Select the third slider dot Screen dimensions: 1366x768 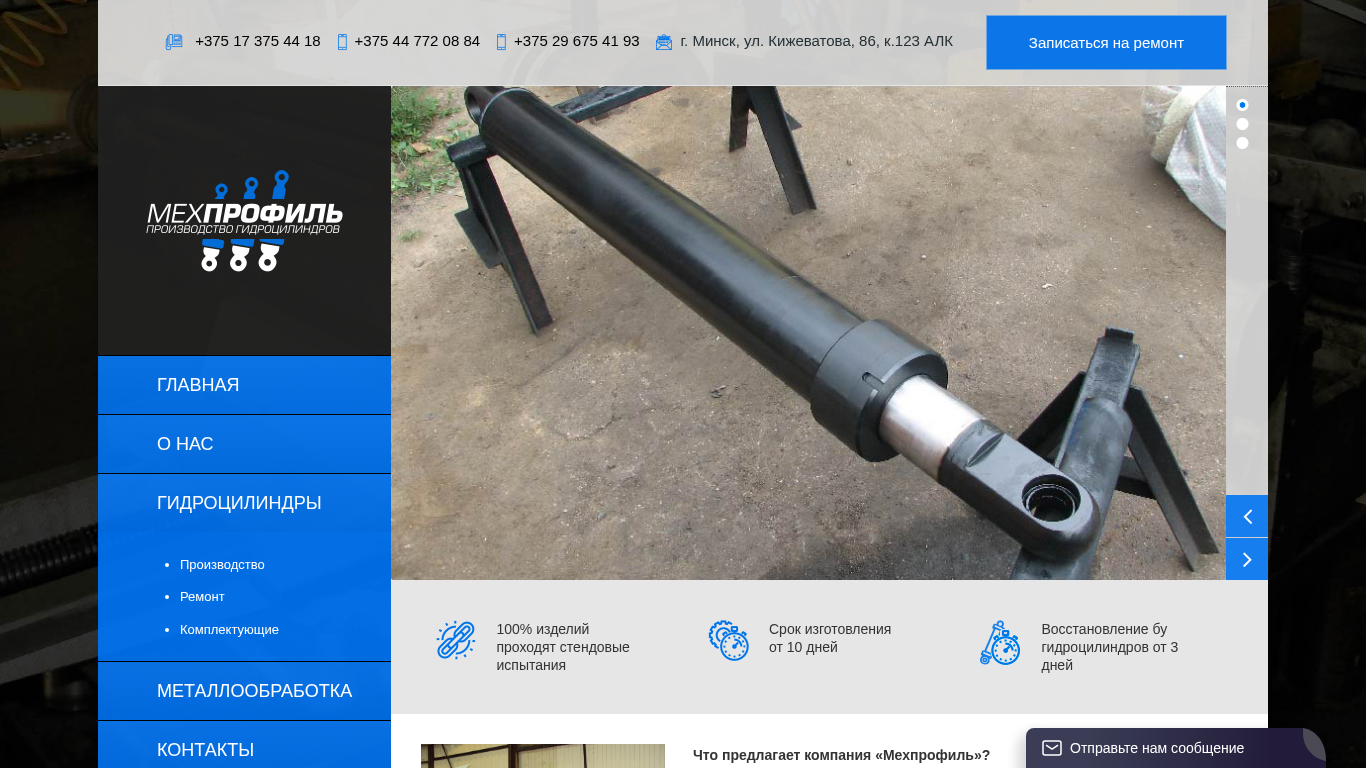(1242, 143)
